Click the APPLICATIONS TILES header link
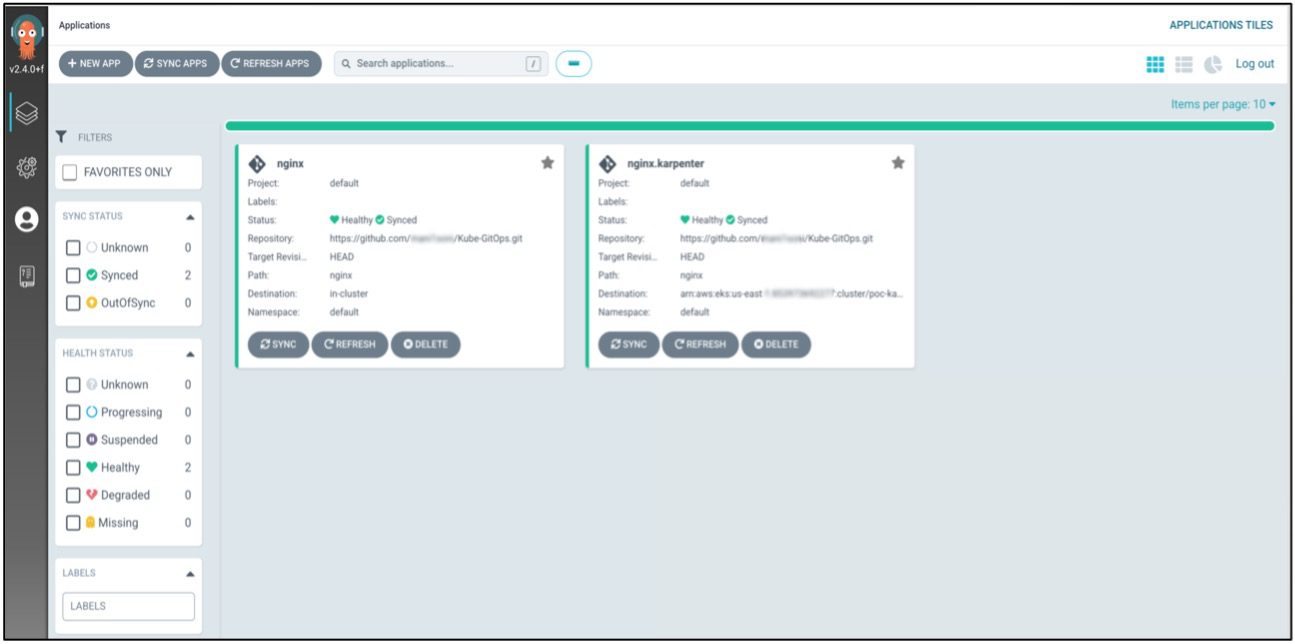Screen dimensions: 1295x644 [1222, 25]
